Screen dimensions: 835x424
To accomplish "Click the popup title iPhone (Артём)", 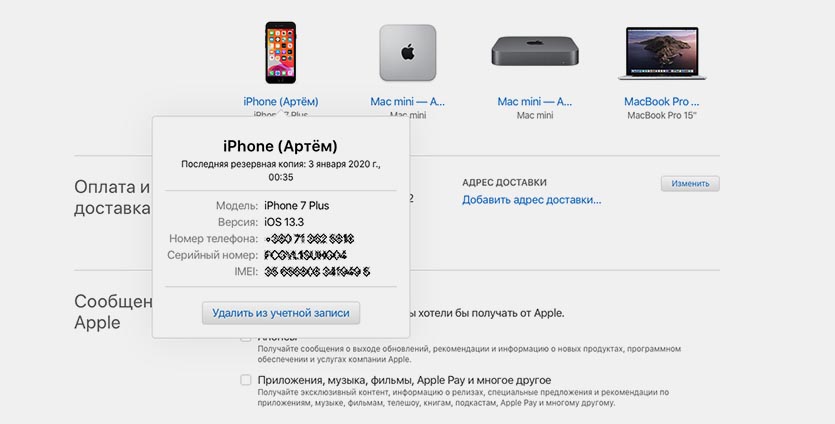I will tap(280, 146).
